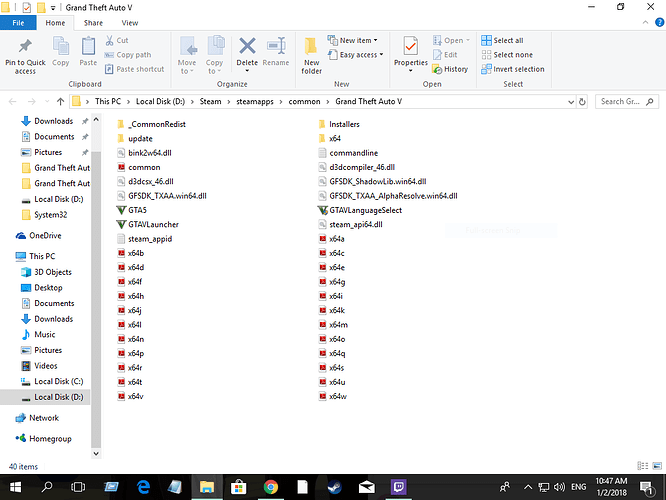666x500 pixels.
Task: Select the commandline file
Action: coord(348,153)
